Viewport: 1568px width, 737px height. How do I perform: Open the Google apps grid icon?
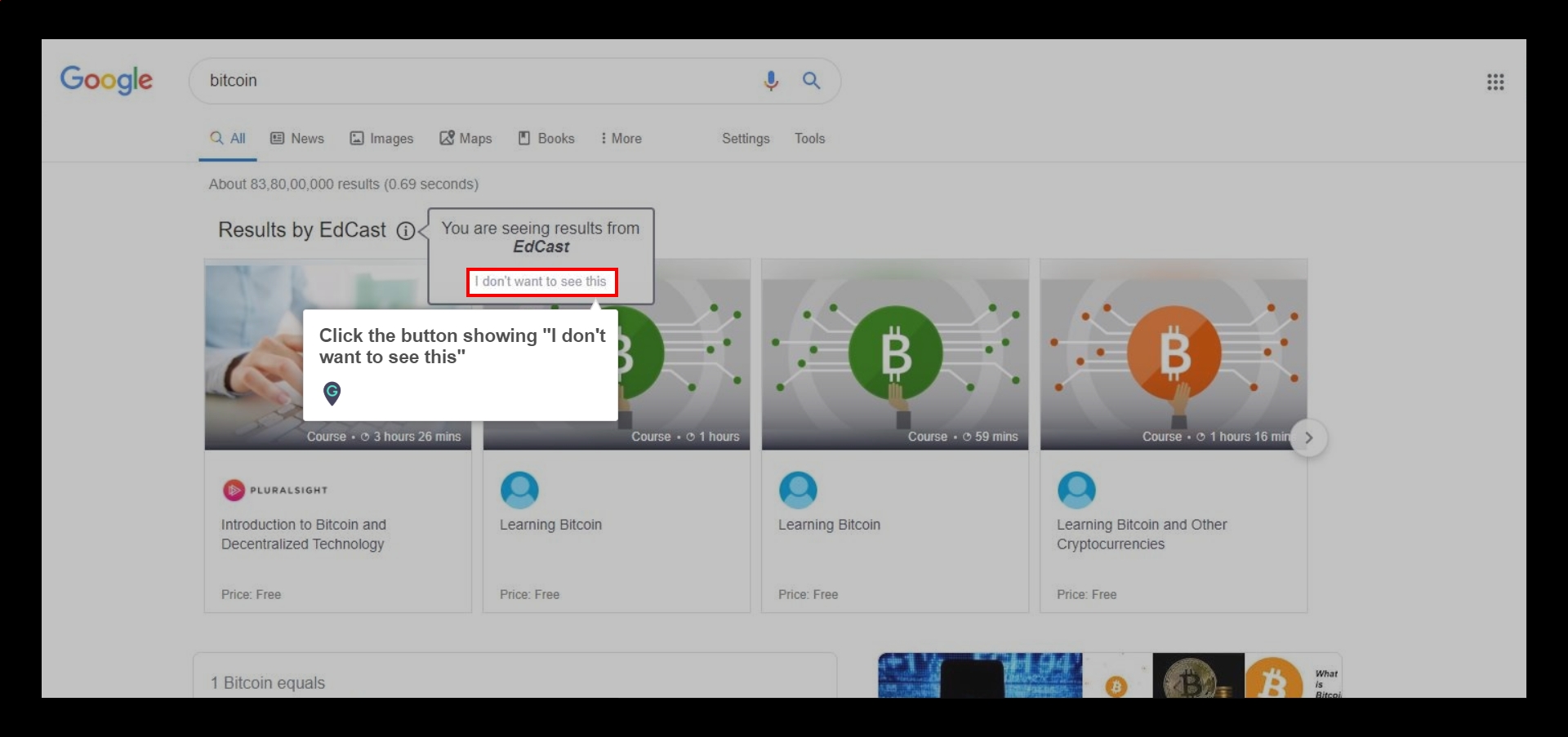1495,82
